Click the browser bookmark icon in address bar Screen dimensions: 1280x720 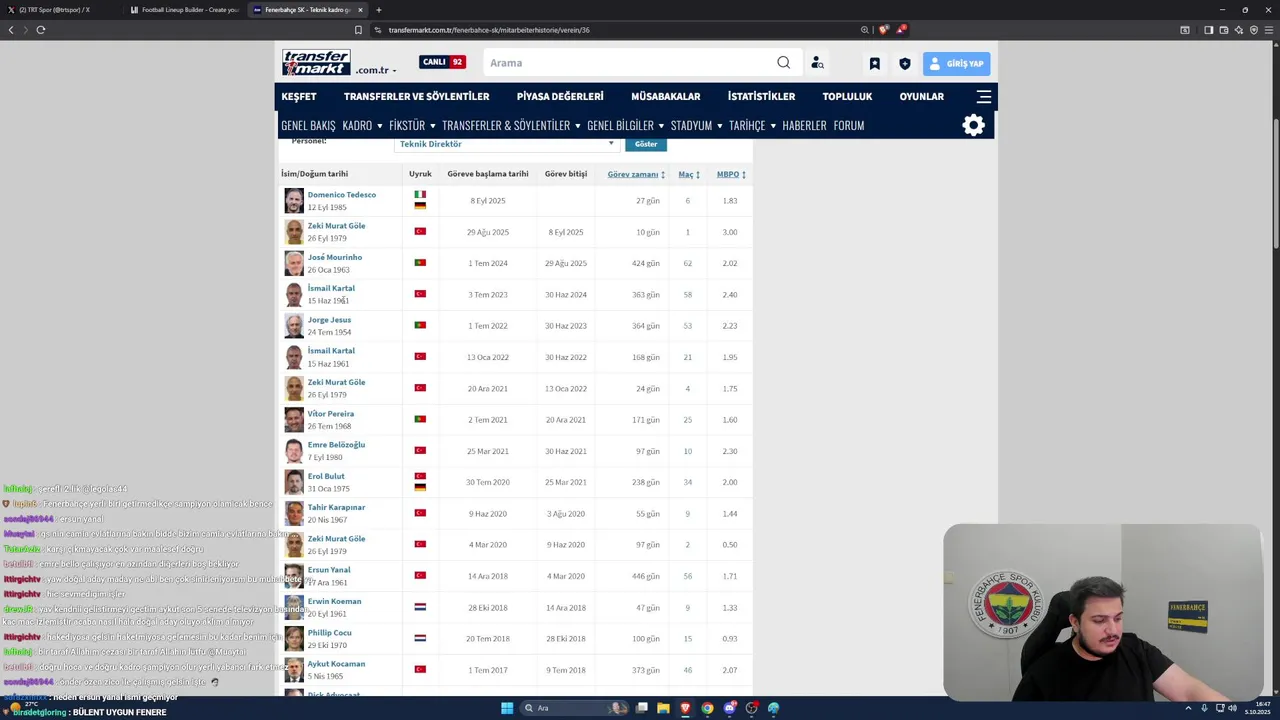(358, 30)
